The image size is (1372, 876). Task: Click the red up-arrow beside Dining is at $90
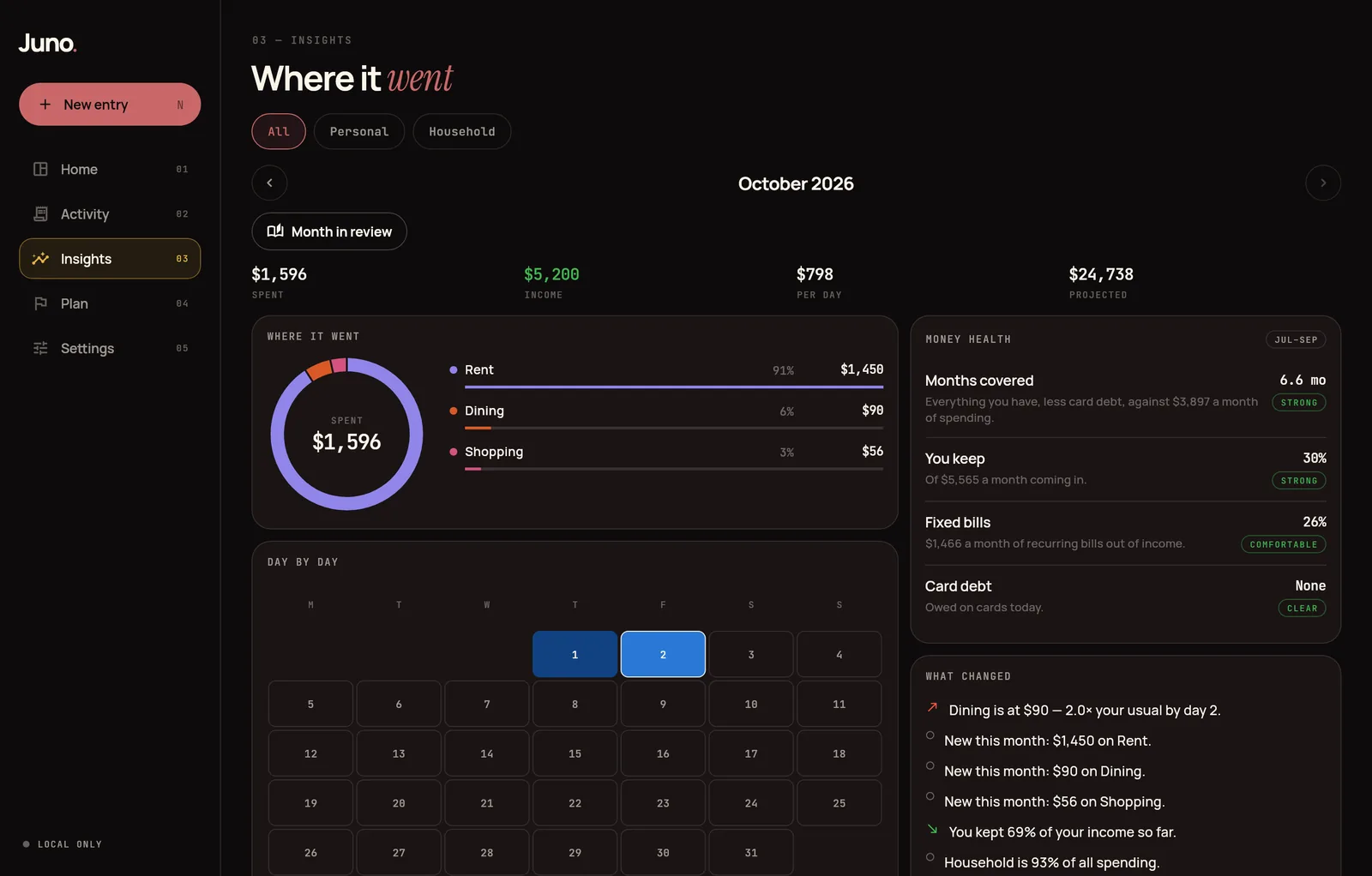932,708
